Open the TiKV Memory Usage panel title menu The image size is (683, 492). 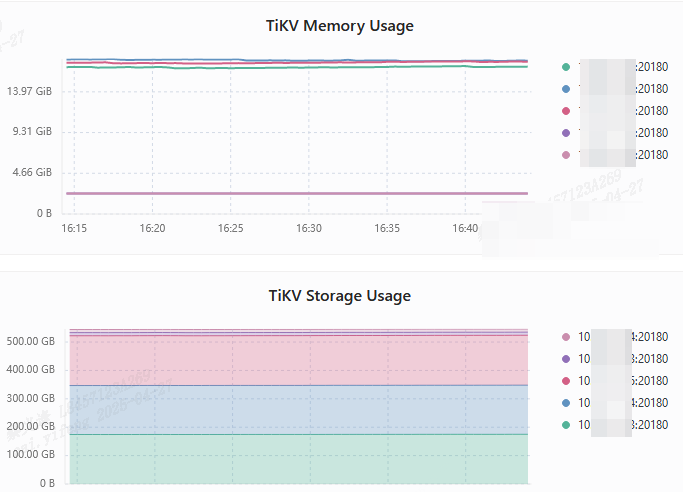(x=340, y=26)
